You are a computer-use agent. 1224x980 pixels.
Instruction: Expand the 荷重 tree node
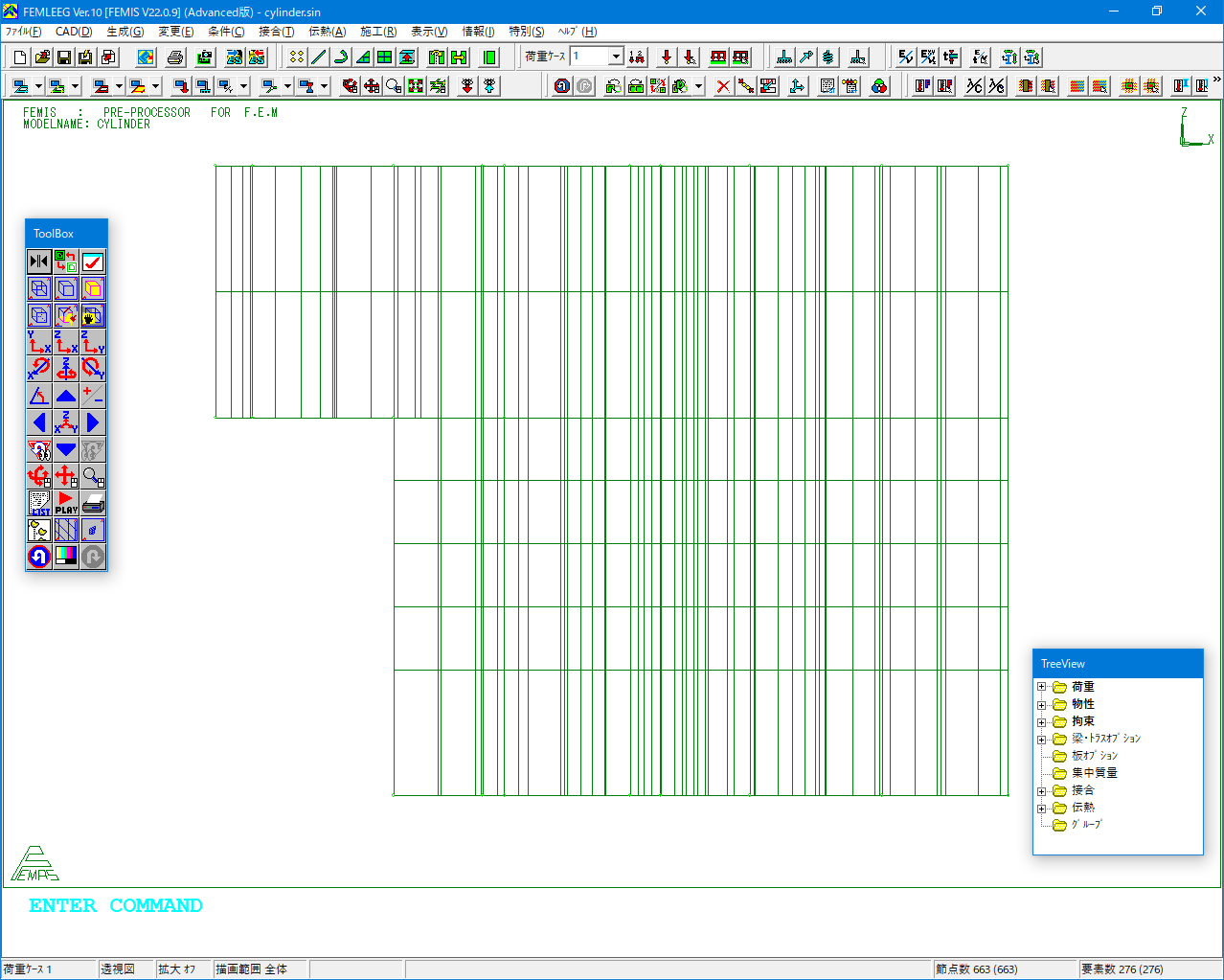(1042, 687)
